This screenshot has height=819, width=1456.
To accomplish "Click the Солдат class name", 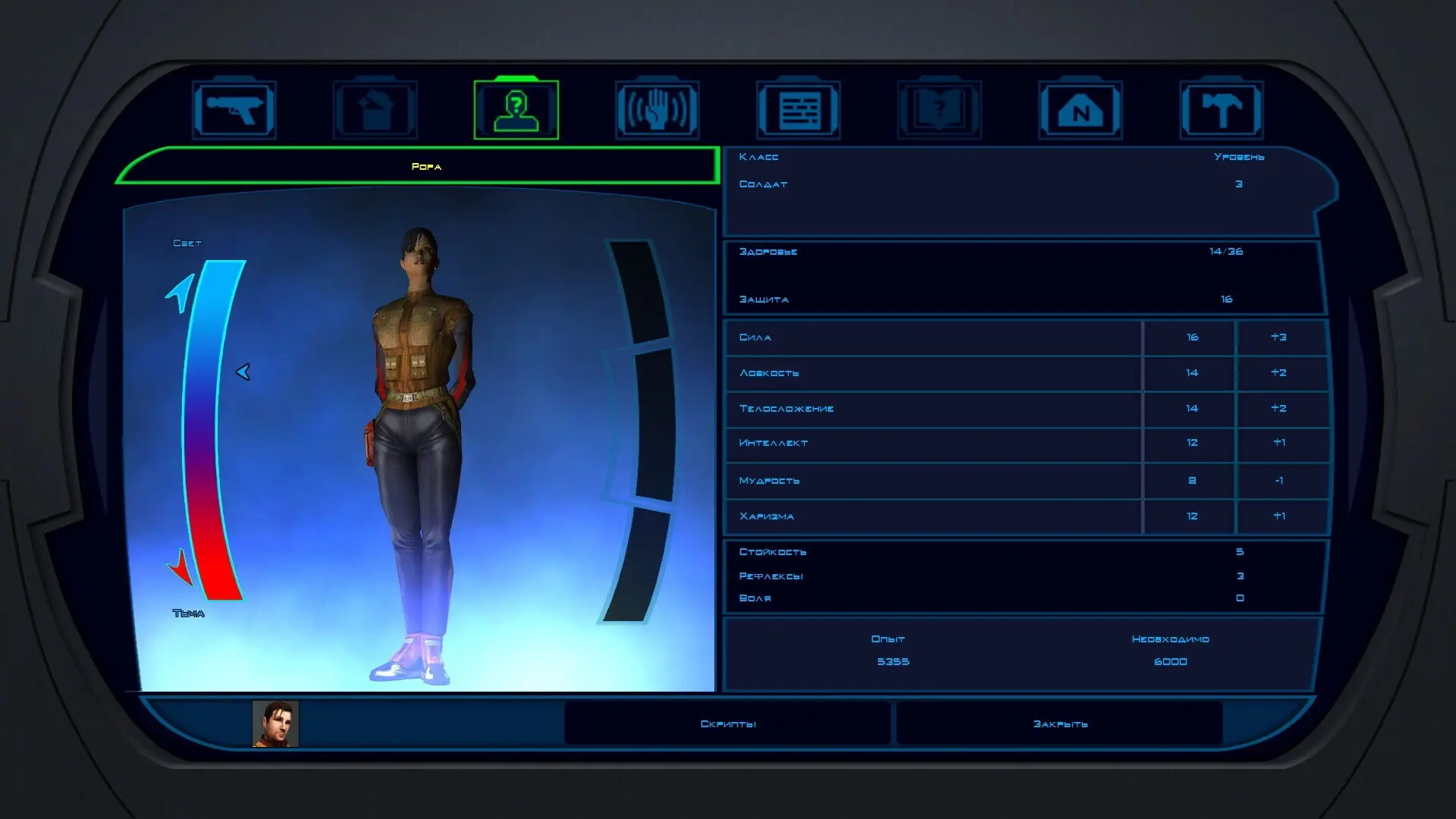I will point(763,184).
